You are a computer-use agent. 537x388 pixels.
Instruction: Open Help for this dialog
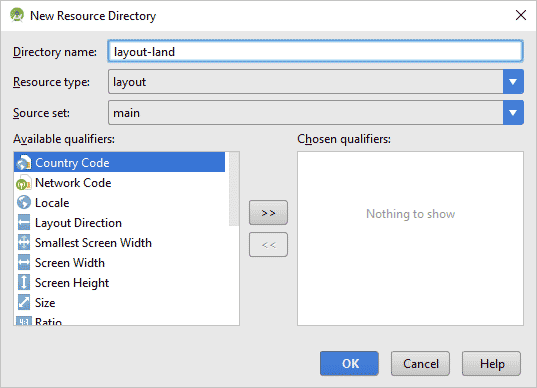point(491,363)
